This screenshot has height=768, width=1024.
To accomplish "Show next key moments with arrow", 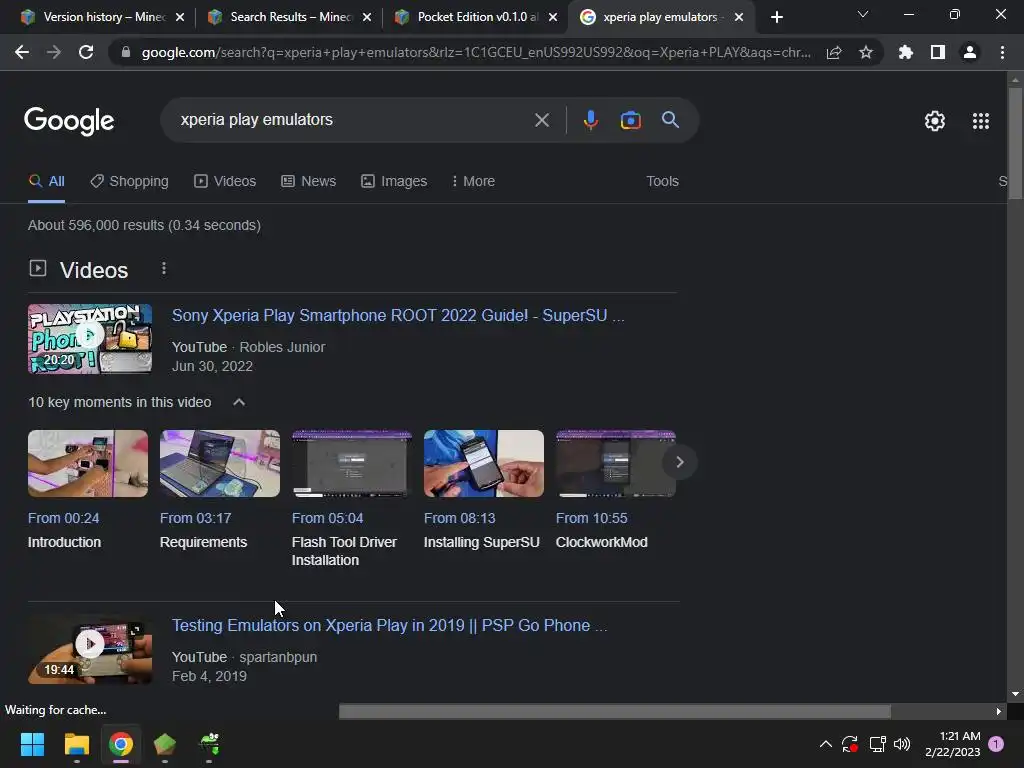I will click(x=679, y=462).
